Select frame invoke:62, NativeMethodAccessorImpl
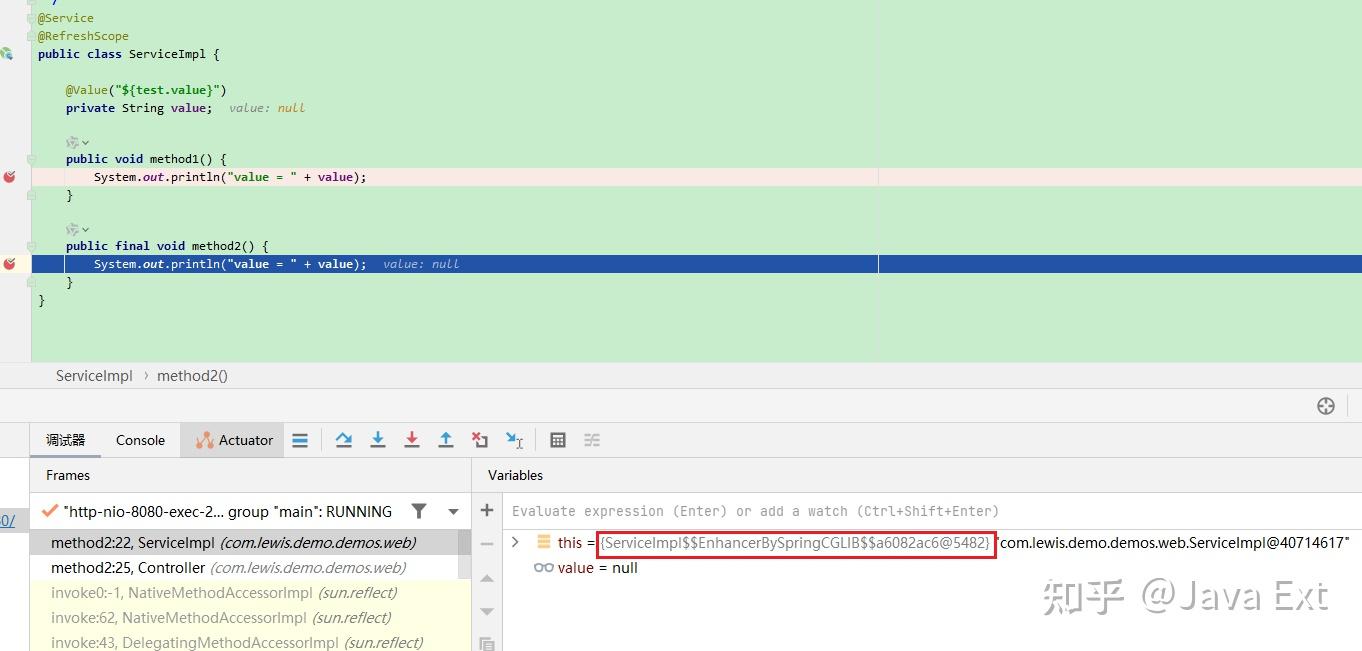This screenshot has width=1362, height=651. pos(244,618)
